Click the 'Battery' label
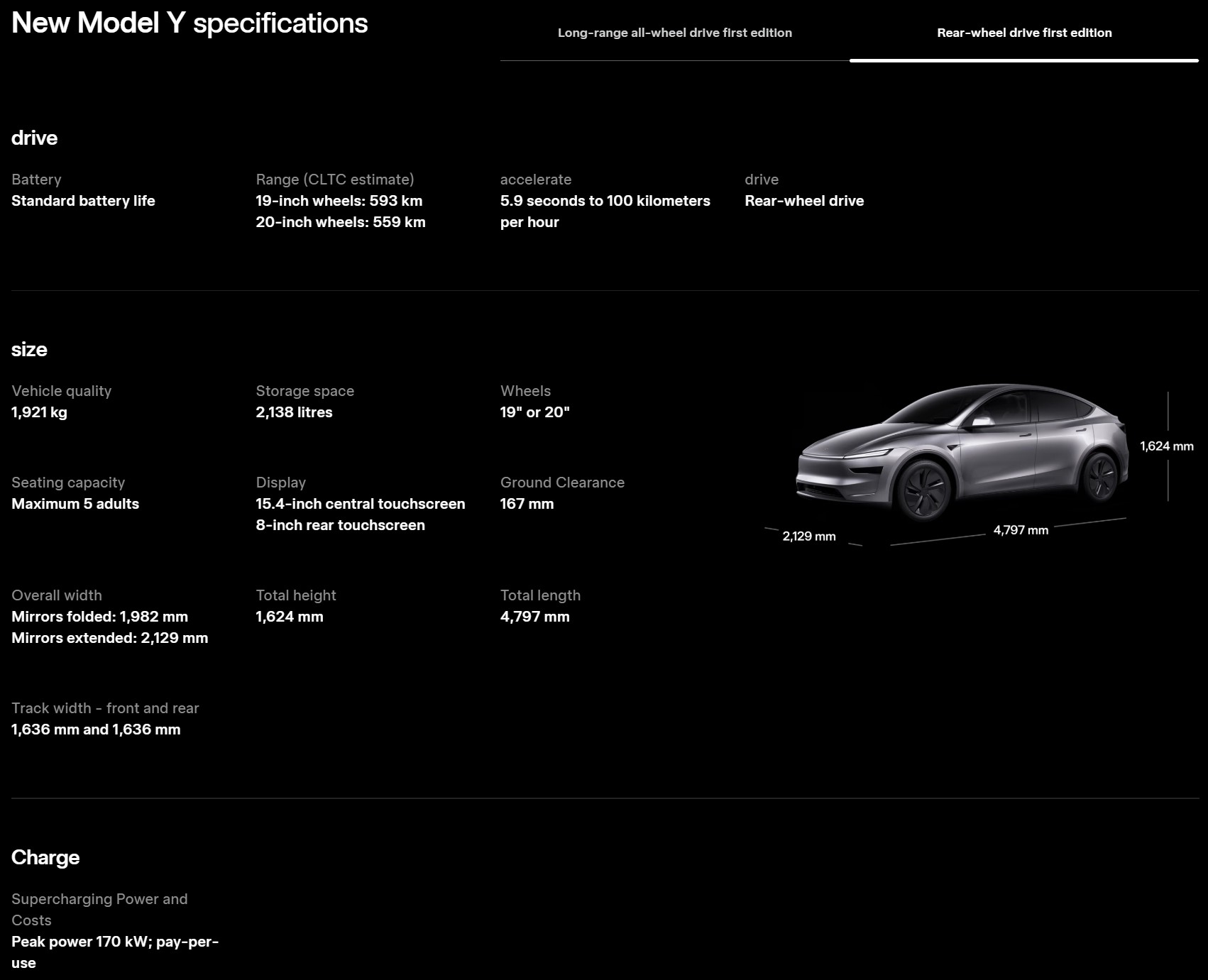The width and height of the screenshot is (1208, 980). coord(36,180)
